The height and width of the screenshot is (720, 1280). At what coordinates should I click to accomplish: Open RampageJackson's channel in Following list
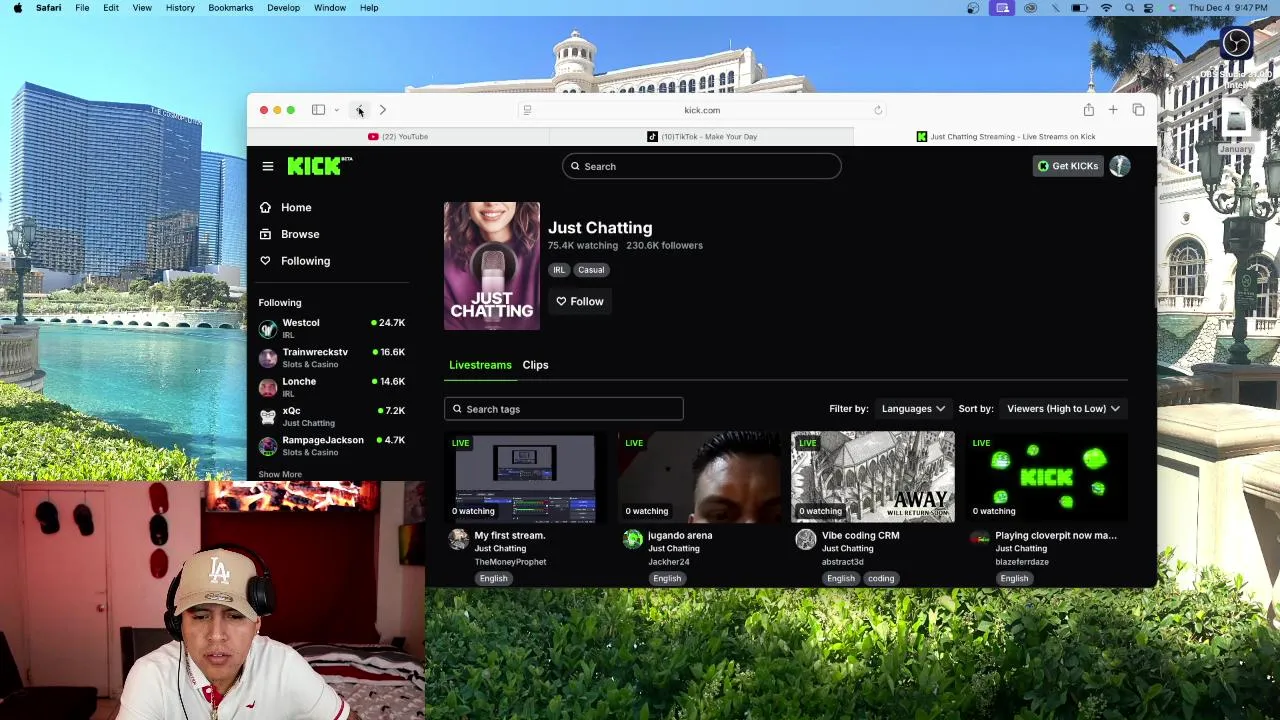[331, 445]
